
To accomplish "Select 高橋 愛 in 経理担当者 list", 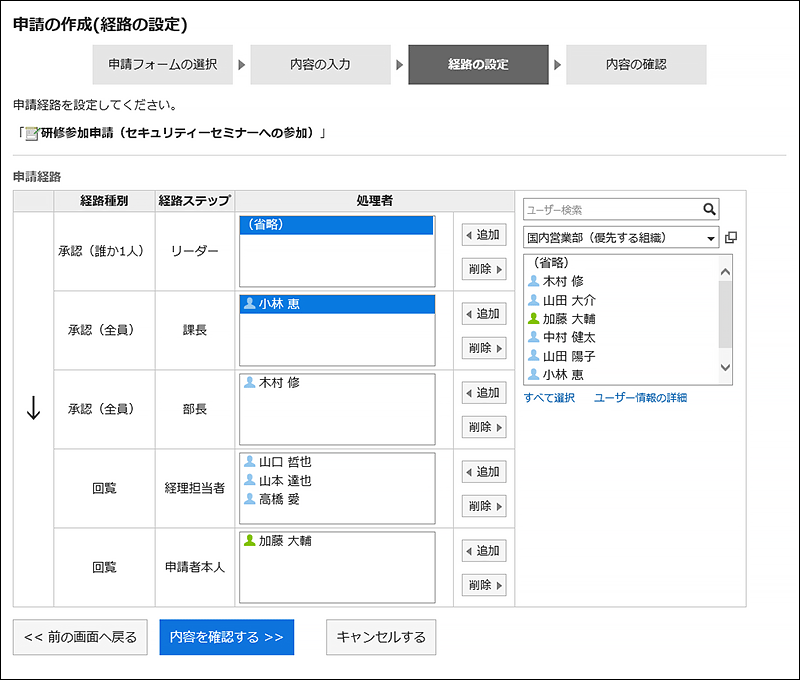I will [x=337, y=499].
